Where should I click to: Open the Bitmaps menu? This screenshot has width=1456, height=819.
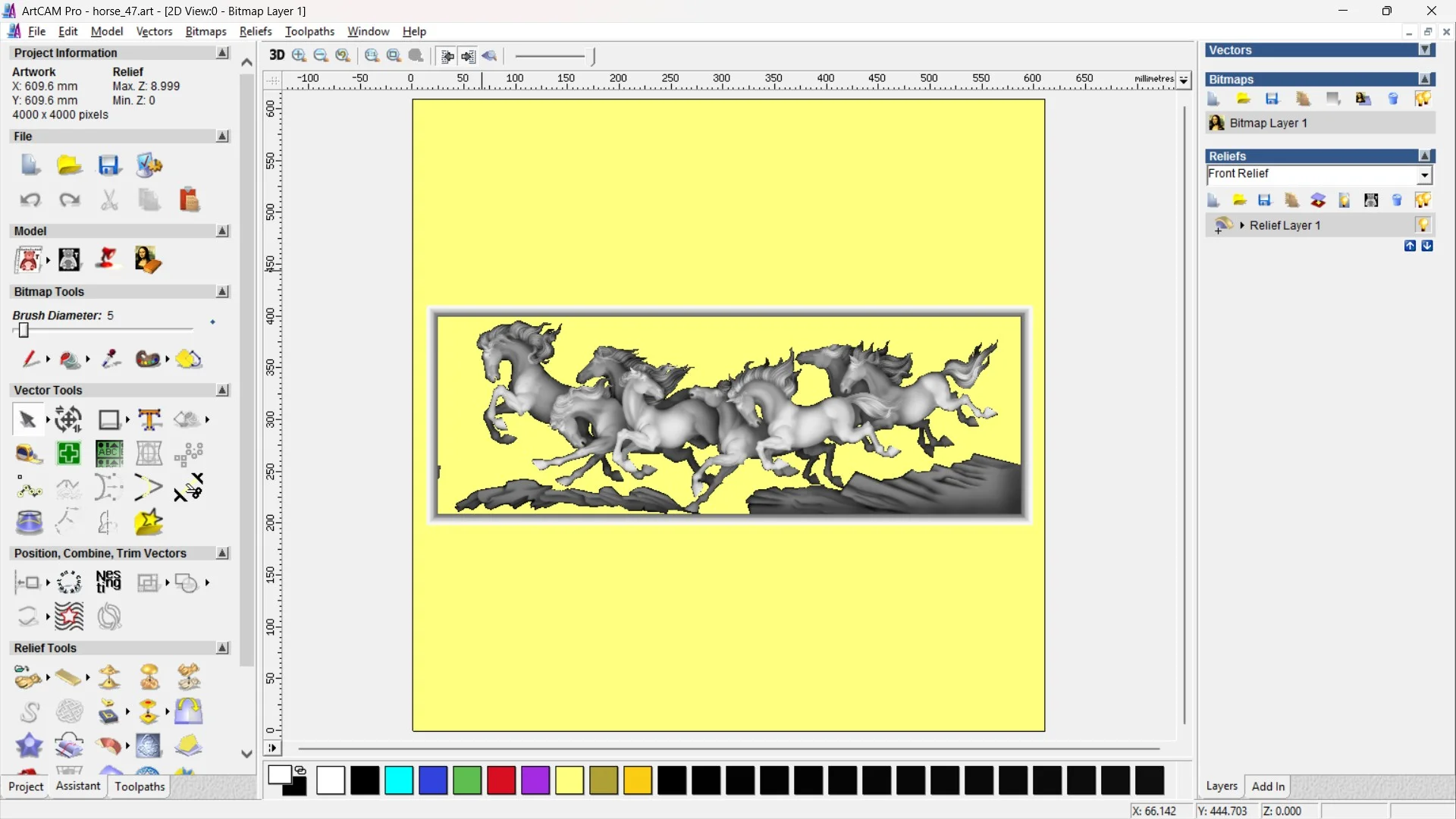[205, 31]
